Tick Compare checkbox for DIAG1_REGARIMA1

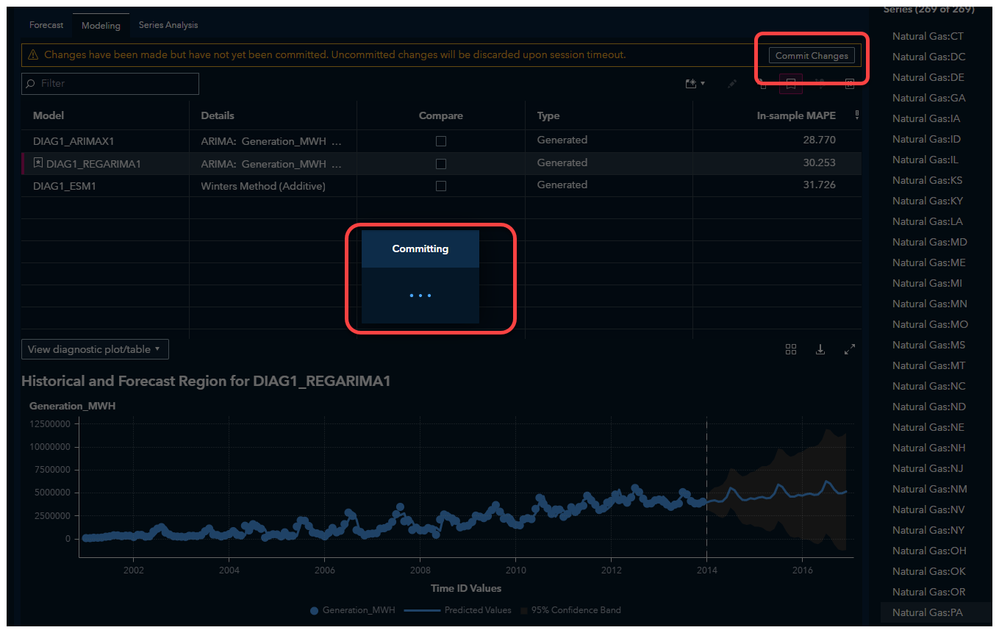pos(441,164)
